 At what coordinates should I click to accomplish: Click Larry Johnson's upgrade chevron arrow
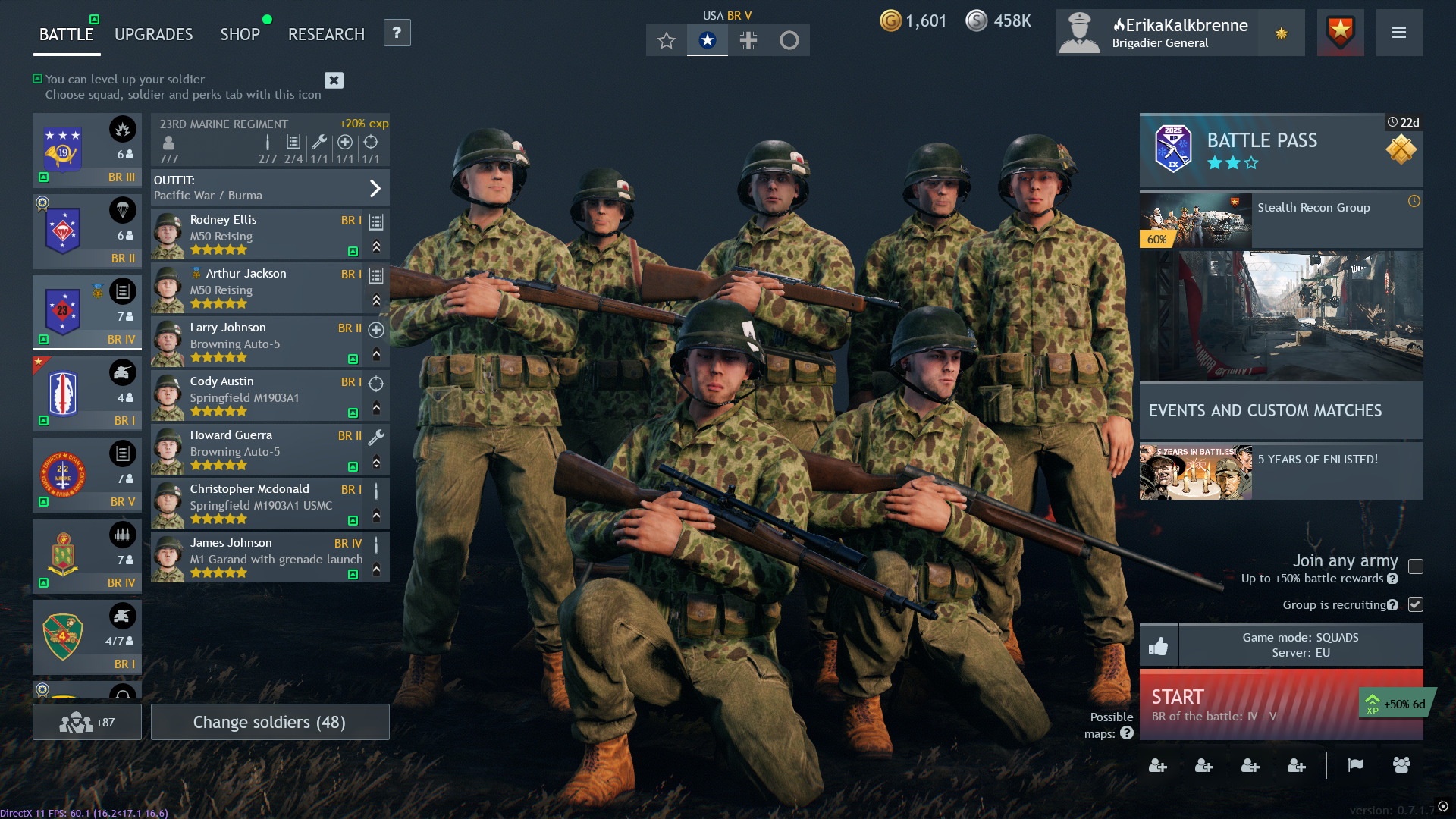click(376, 354)
